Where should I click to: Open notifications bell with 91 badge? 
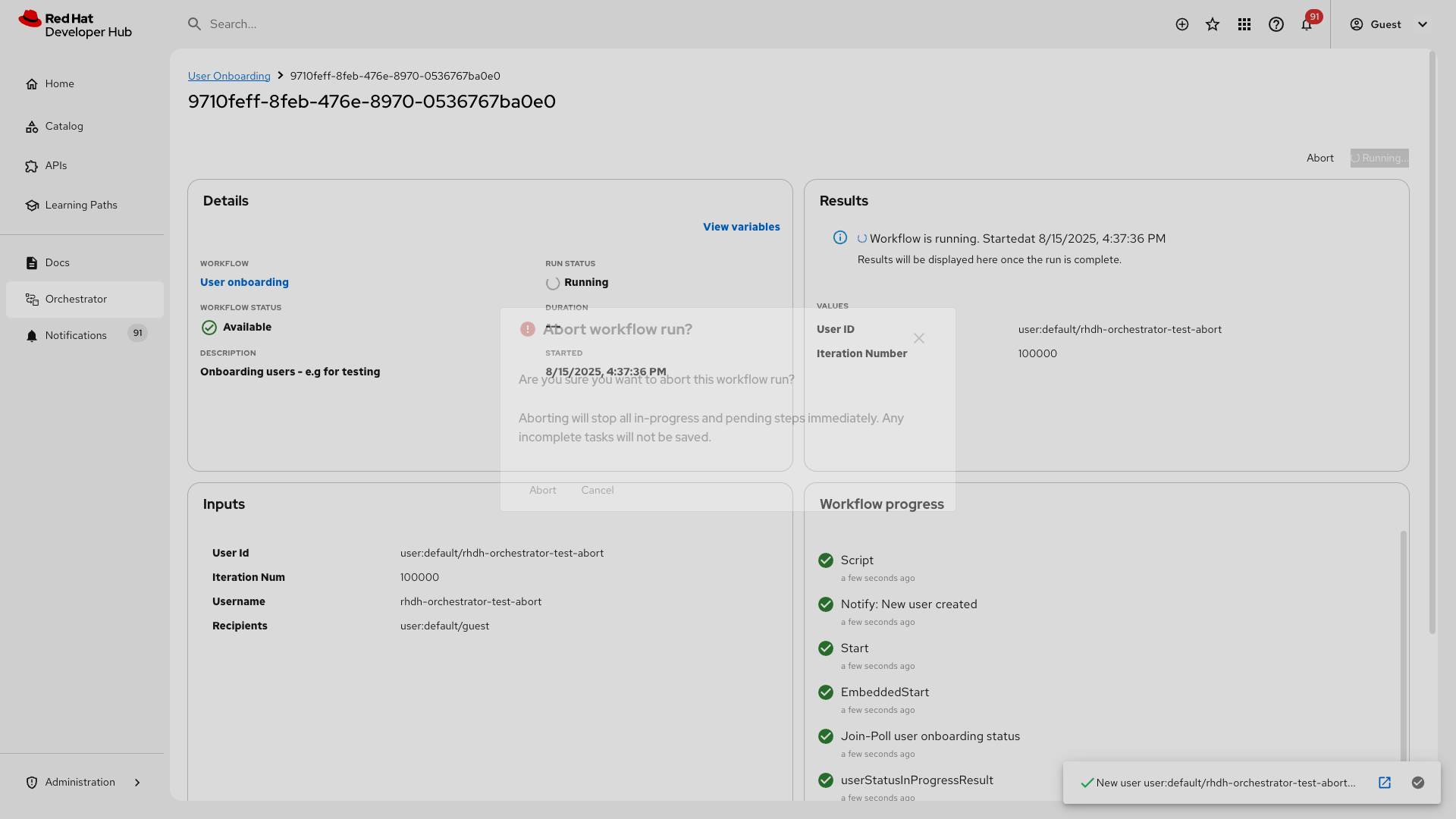[1307, 24]
